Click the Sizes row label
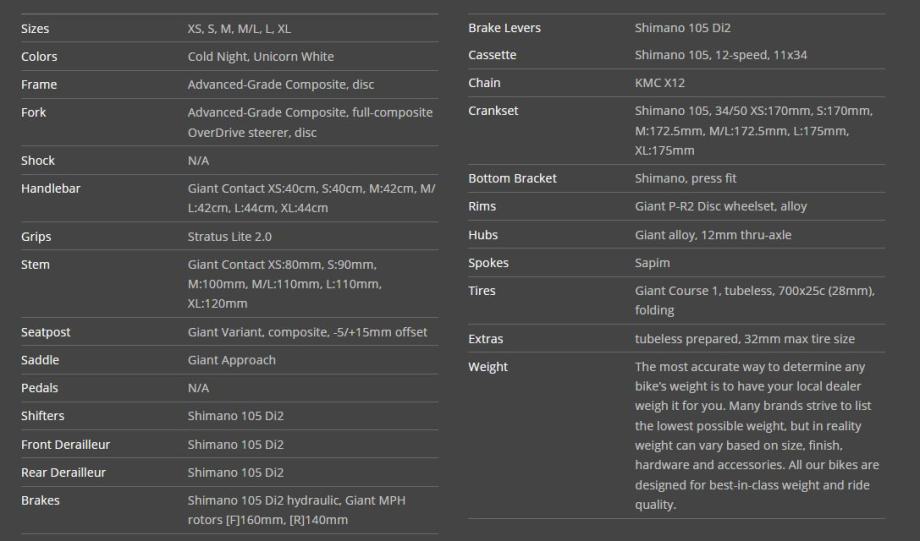The height and width of the screenshot is (541, 920). [x=35, y=29]
